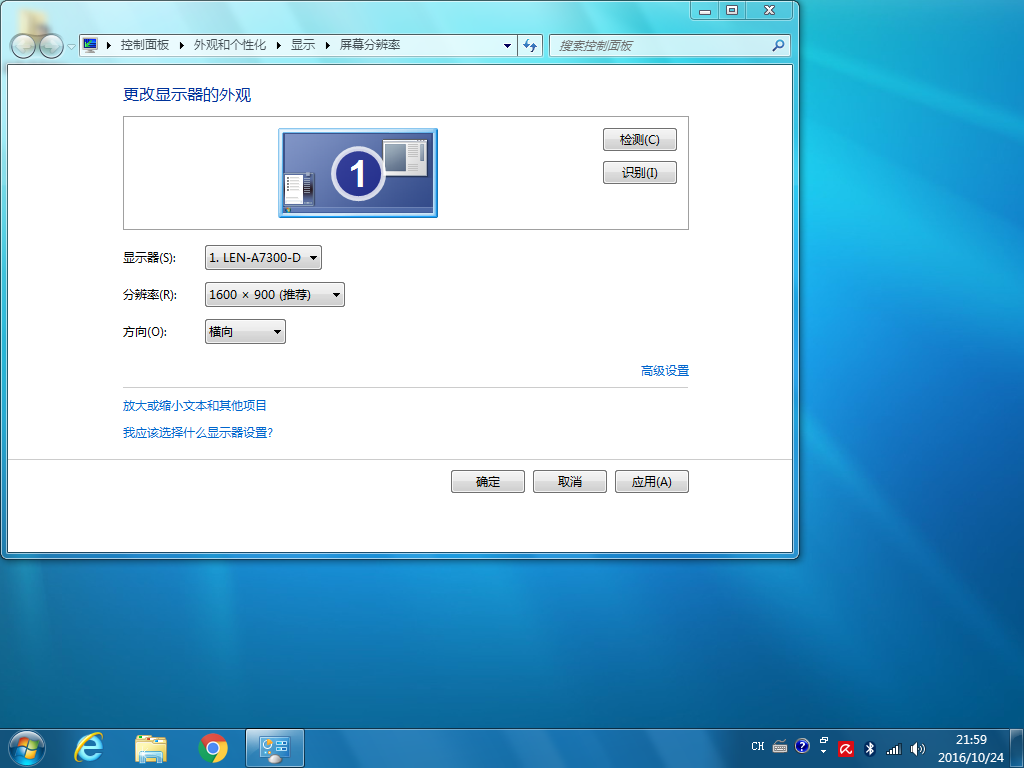The height and width of the screenshot is (768, 1024).
Task: Click the Forward navigation arrow
Action: click(51, 46)
